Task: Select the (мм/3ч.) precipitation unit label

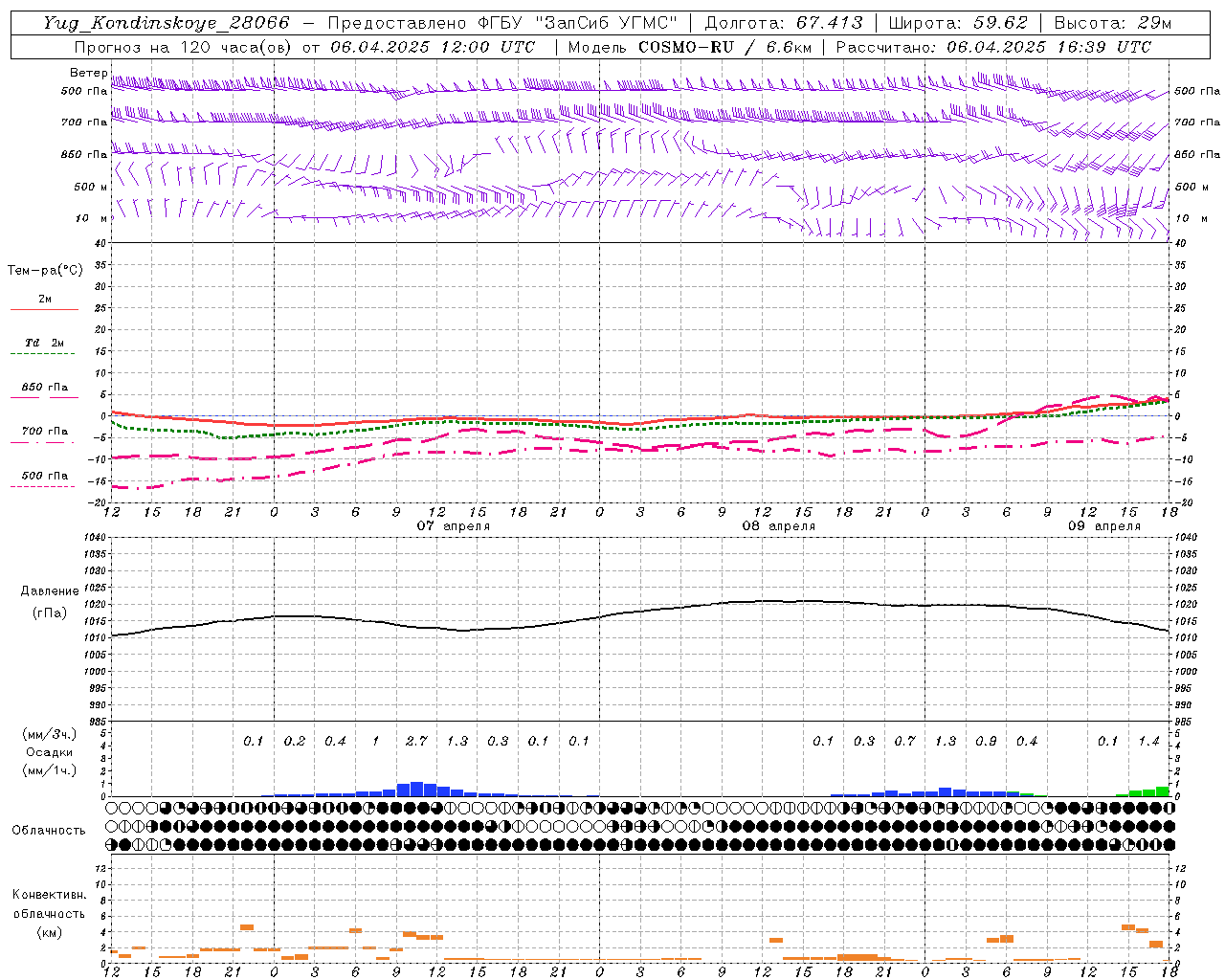Action: 50,734
